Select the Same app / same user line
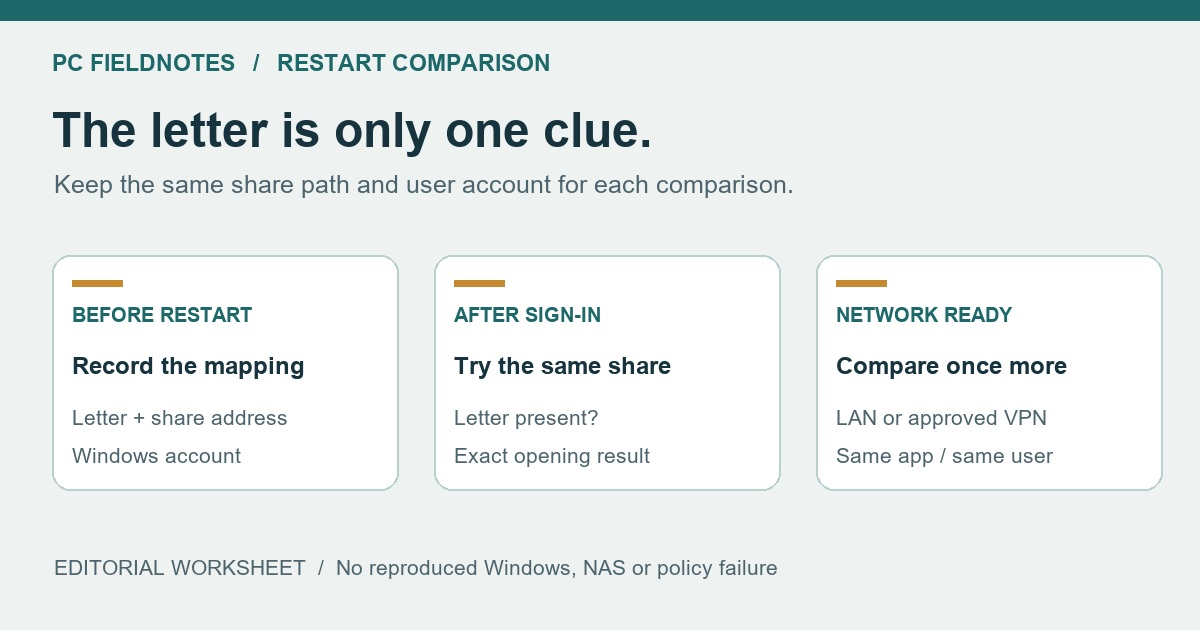This screenshot has width=1200, height=630. (x=944, y=456)
